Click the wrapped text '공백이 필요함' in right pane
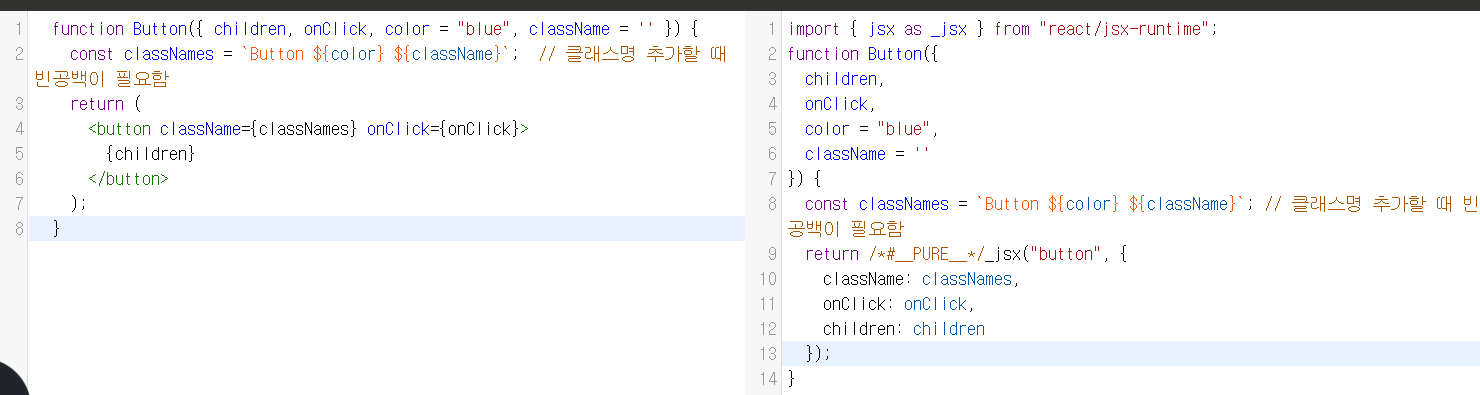Screen dimensions: 1480x395 (x=846, y=229)
